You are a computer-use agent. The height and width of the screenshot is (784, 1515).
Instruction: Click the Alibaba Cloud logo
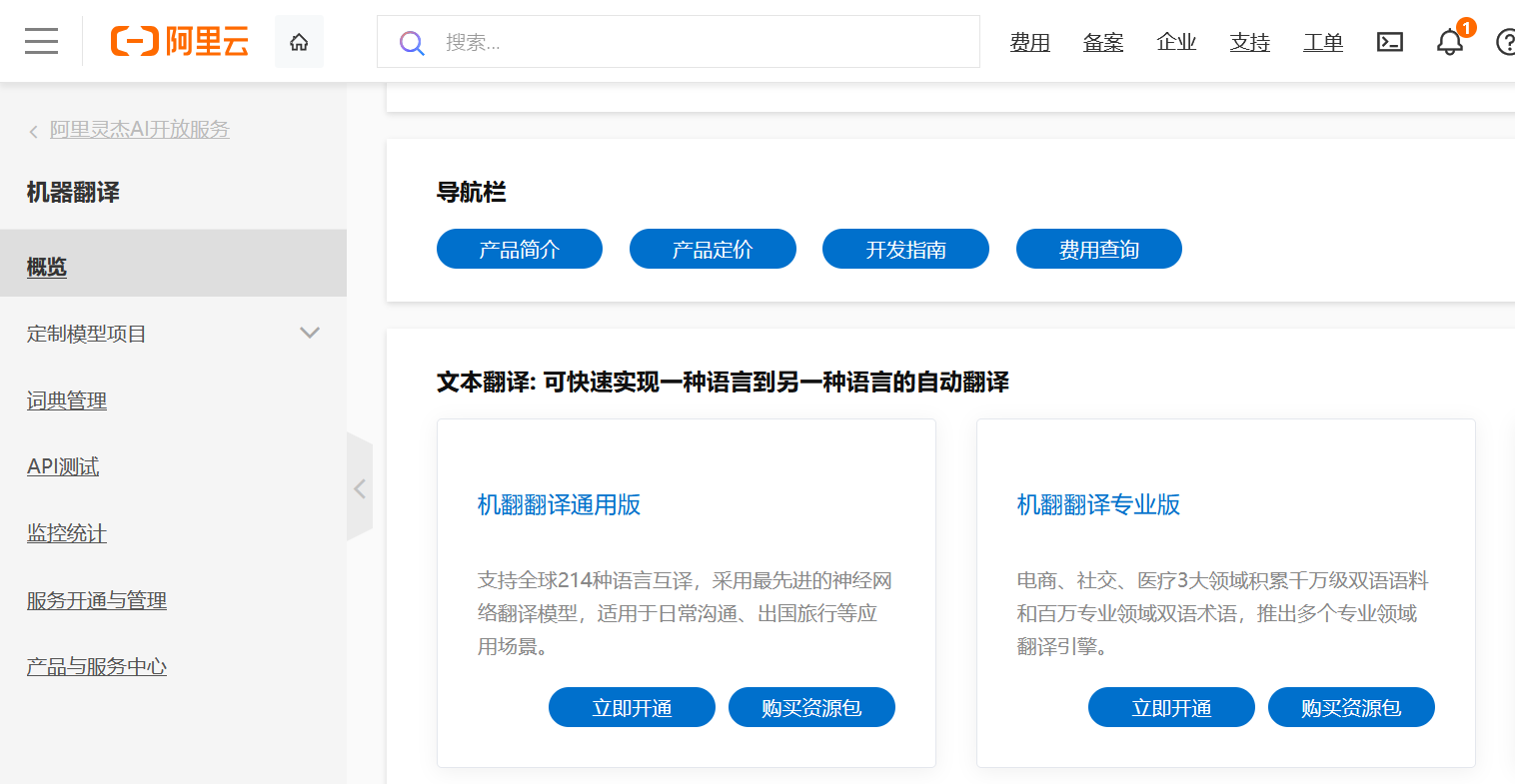tap(180, 41)
